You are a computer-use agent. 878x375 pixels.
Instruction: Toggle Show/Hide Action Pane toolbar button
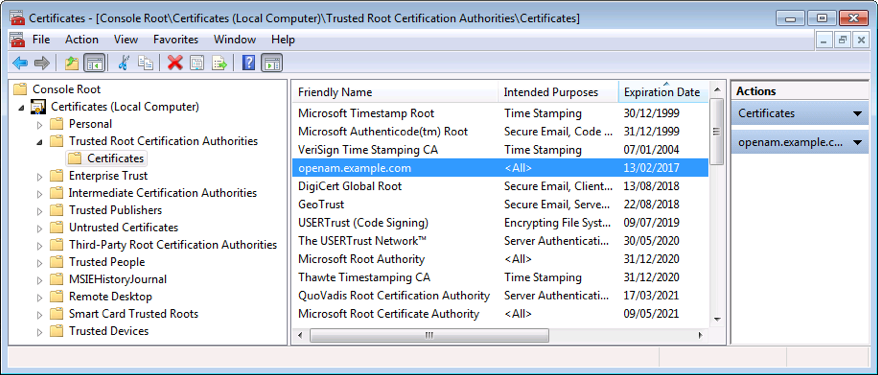(x=272, y=63)
